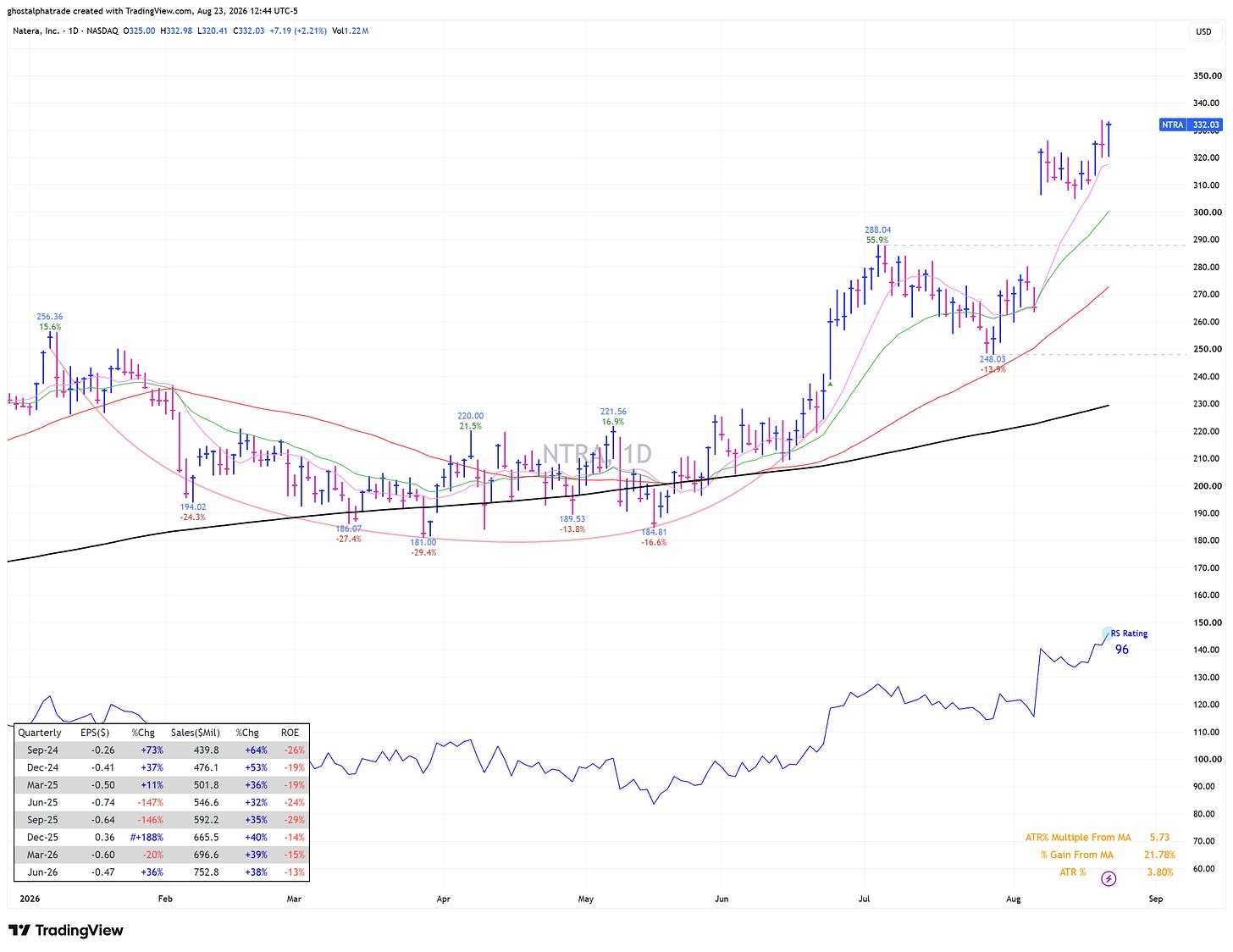Select the Natera, Inc. symbol name

(x=37, y=30)
